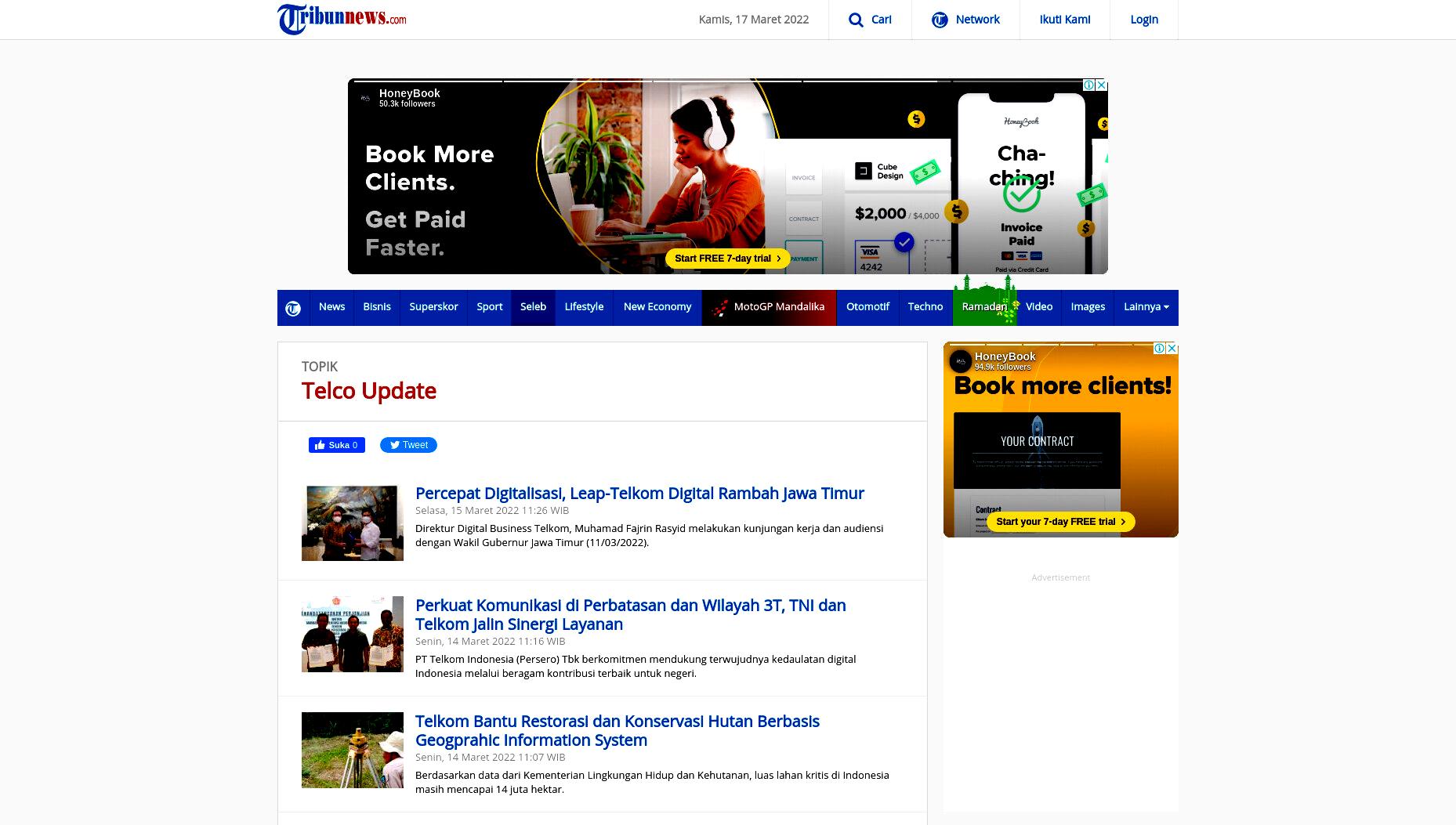Open the Bisnis section
Image resolution: width=1456 pixels, height=825 pixels.
coord(377,307)
